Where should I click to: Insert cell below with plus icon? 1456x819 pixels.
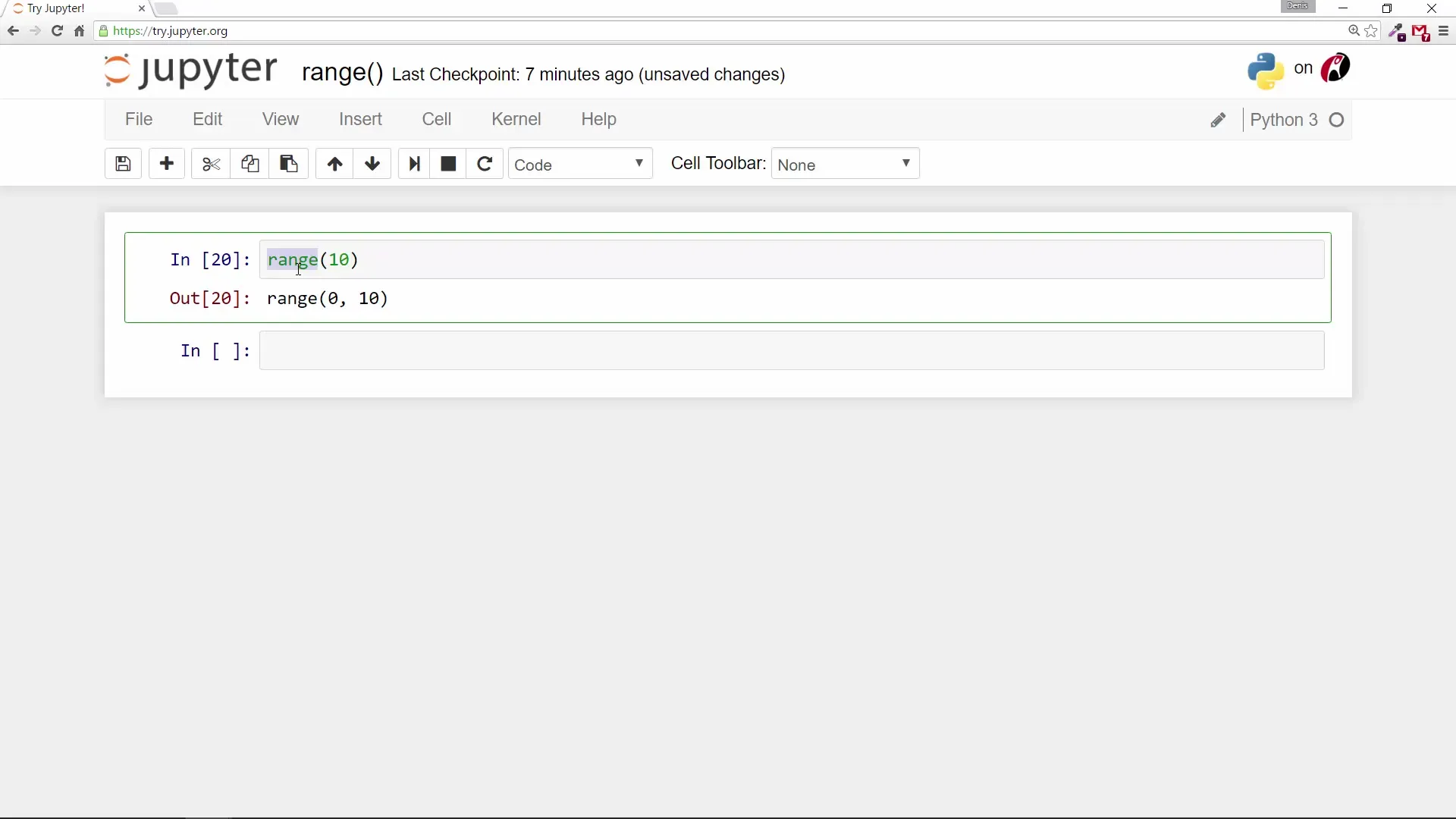tap(167, 164)
